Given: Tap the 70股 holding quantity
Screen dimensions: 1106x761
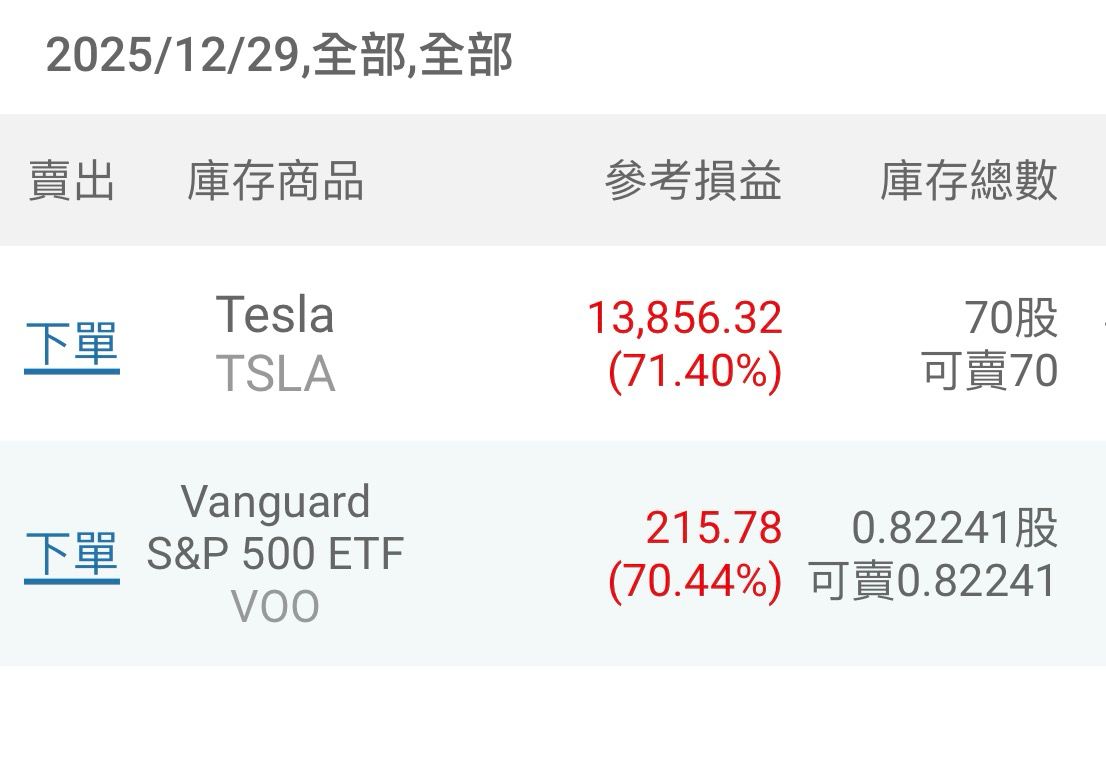Looking at the screenshot, I should click(1011, 318).
